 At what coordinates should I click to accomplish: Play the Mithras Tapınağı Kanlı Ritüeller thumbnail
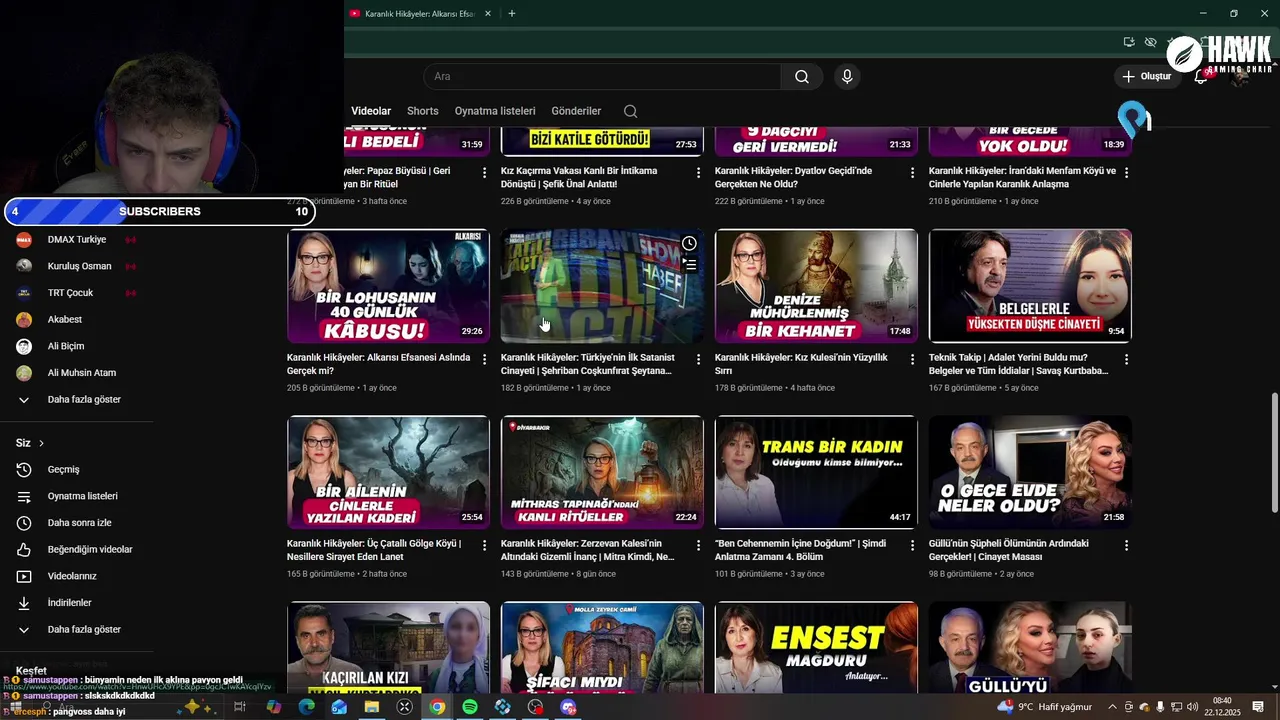(602, 472)
